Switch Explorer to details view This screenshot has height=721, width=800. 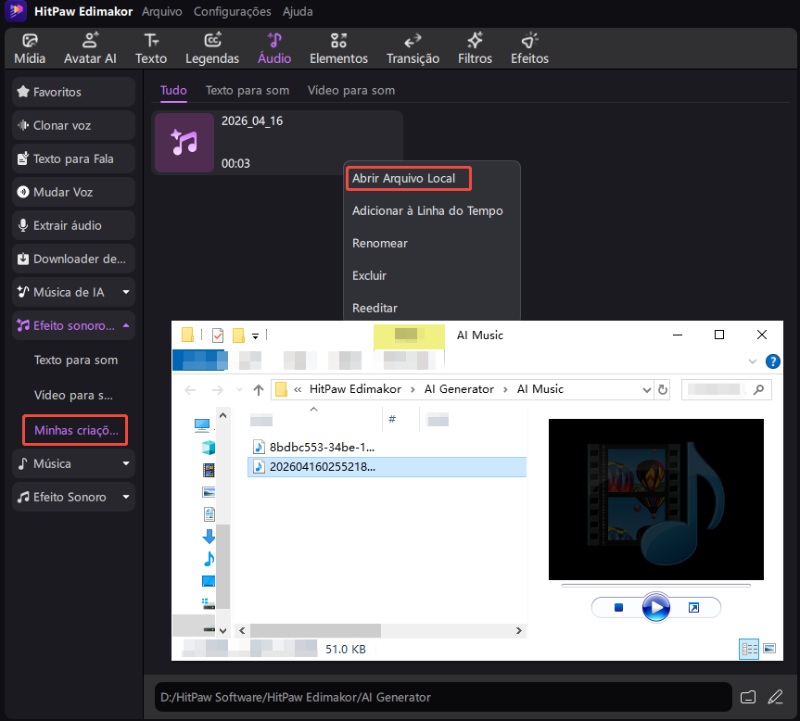point(749,649)
